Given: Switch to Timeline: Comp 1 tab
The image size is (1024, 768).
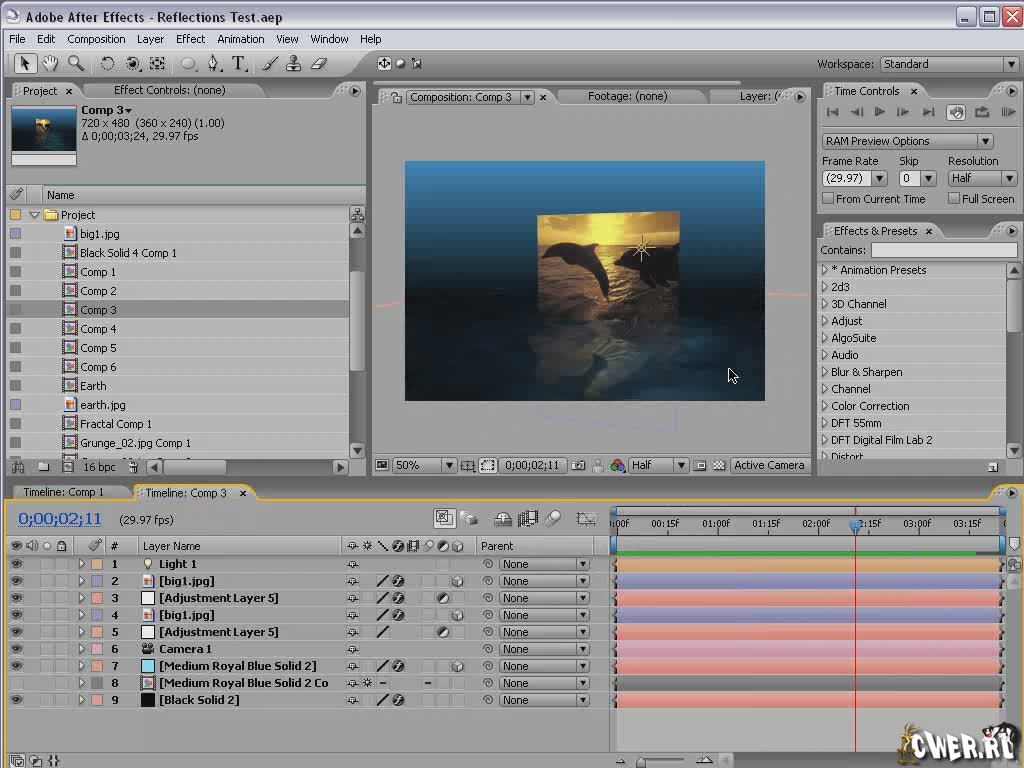Looking at the screenshot, I should point(64,492).
